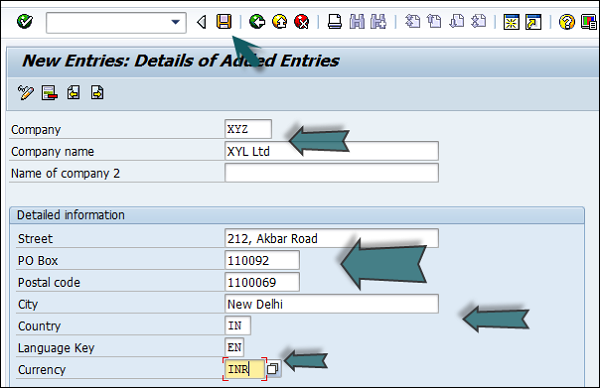Click the Language Key field showing EN

click(x=235, y=347)
